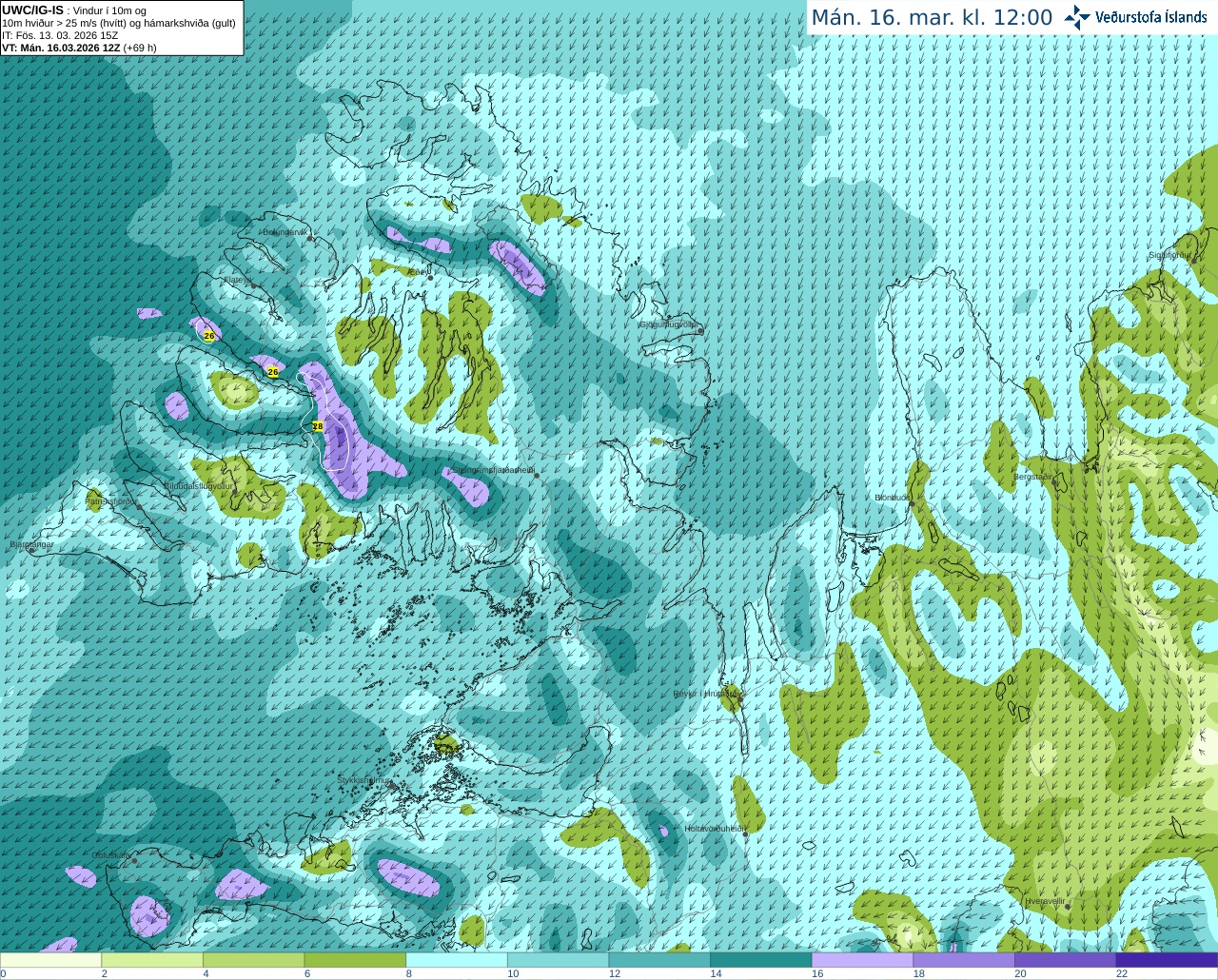
Task: Click the Siglufjörður station label
Action: click(1169, 255)
